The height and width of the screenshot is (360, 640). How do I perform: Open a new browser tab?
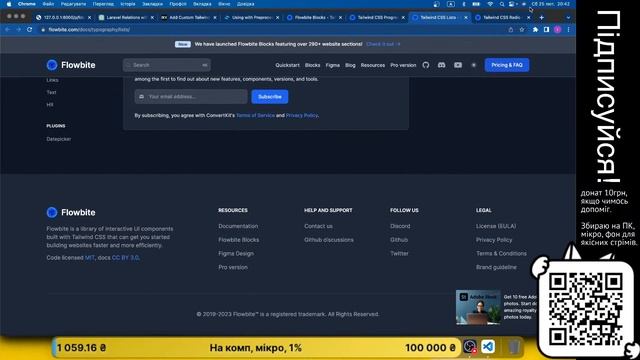tap(542, 18)
